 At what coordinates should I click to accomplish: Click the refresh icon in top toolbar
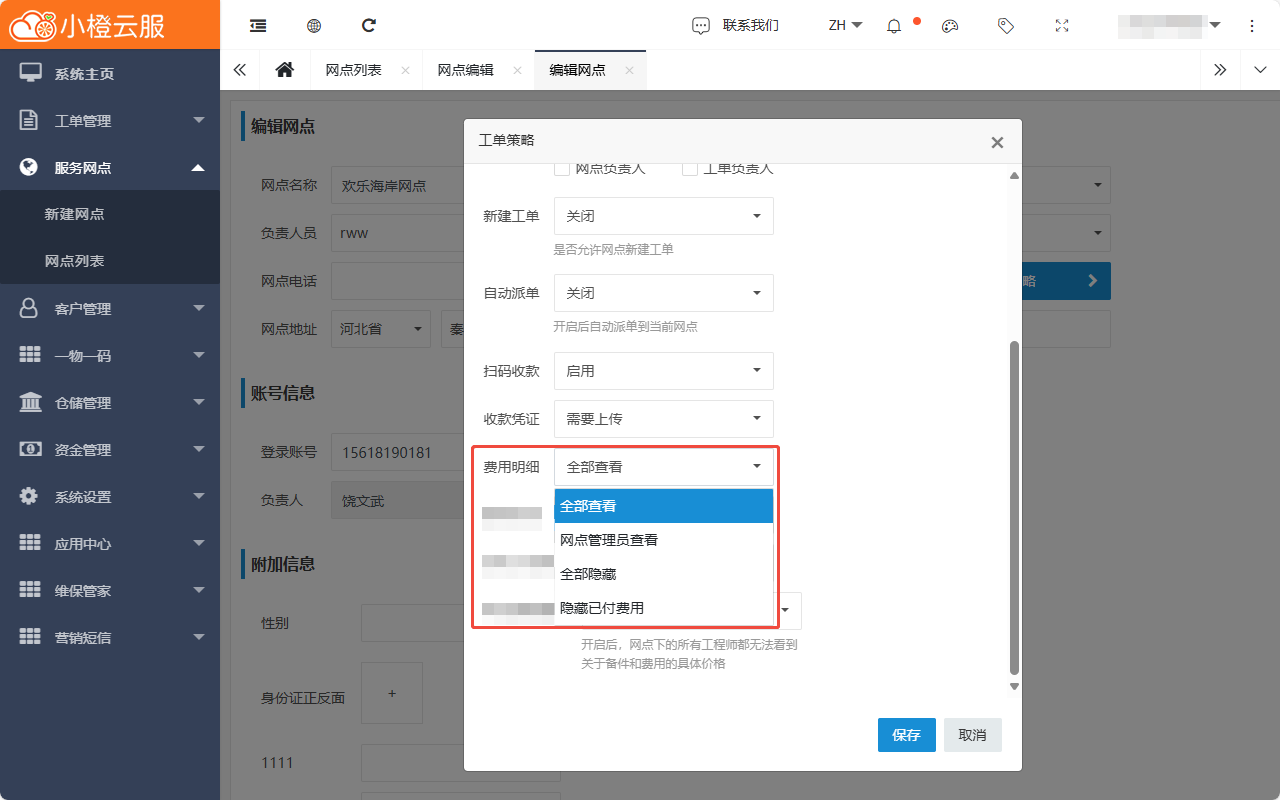tap(369, 26)
